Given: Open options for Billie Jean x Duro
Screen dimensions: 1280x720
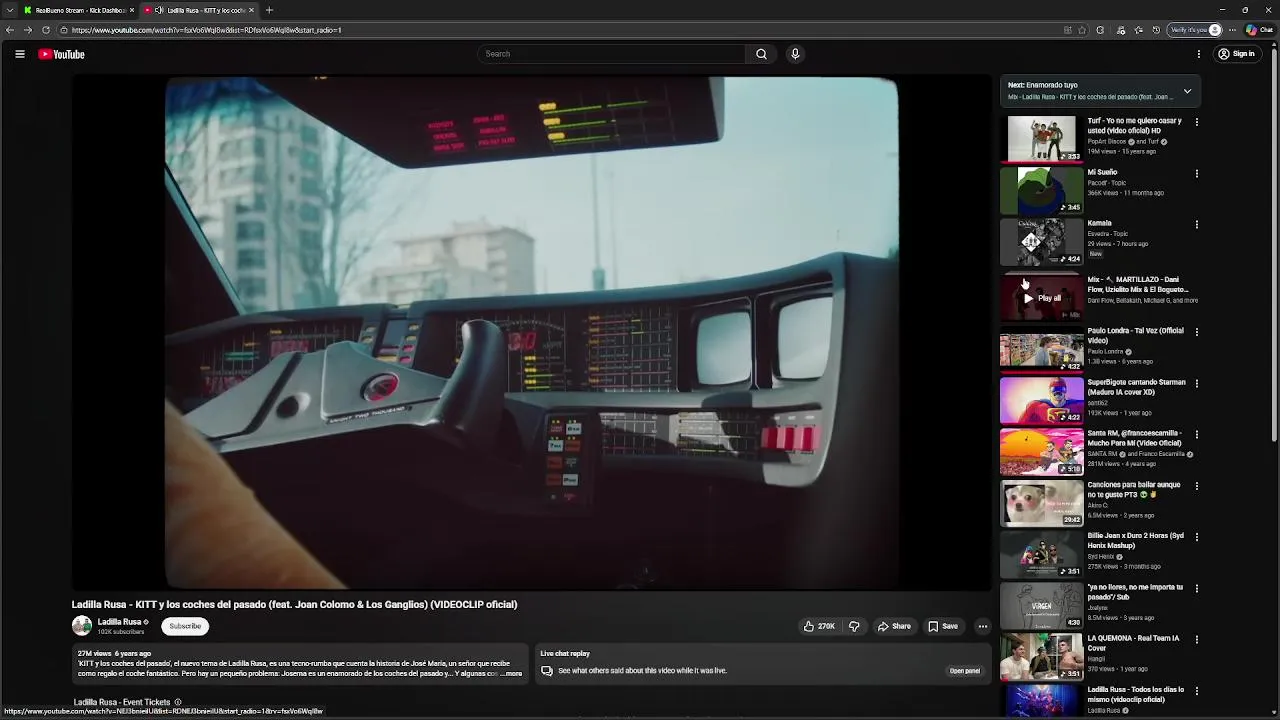Looking at the screenshot, I should 1196,537.
